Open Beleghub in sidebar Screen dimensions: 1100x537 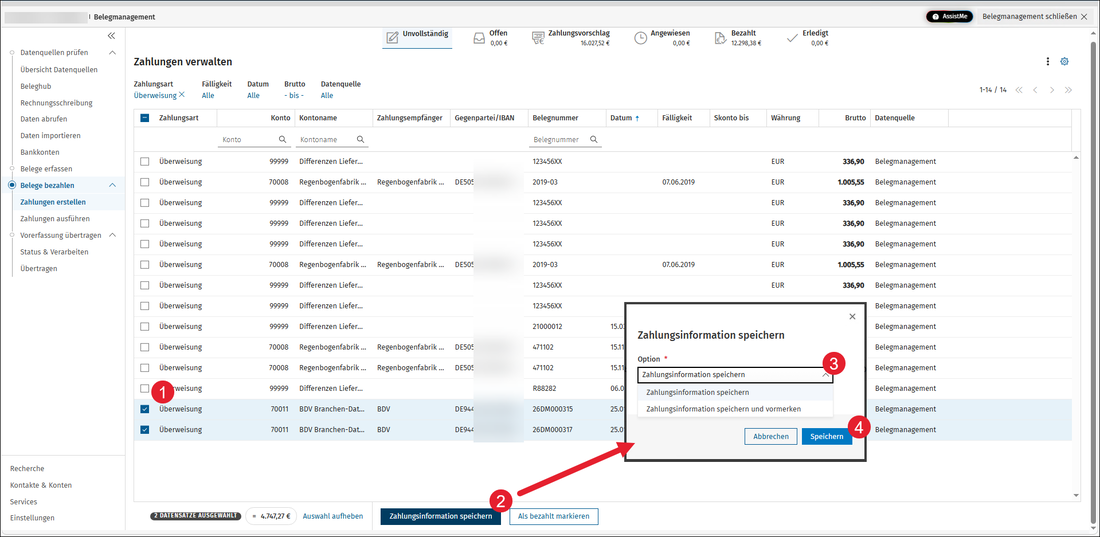[x=34, y=86]
